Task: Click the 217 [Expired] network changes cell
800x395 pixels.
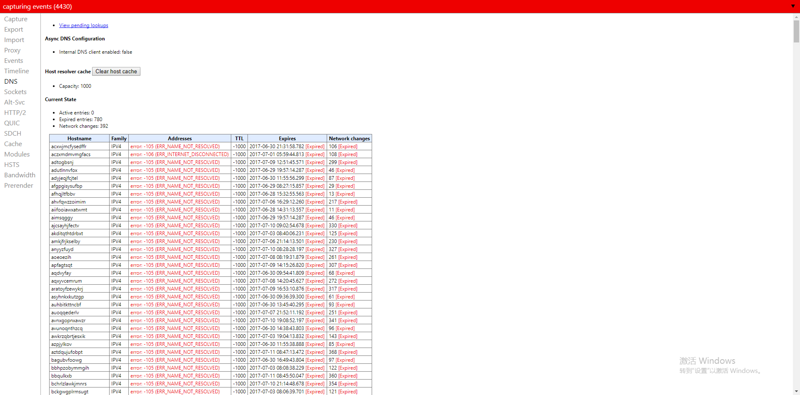Action: pos(349,202)
